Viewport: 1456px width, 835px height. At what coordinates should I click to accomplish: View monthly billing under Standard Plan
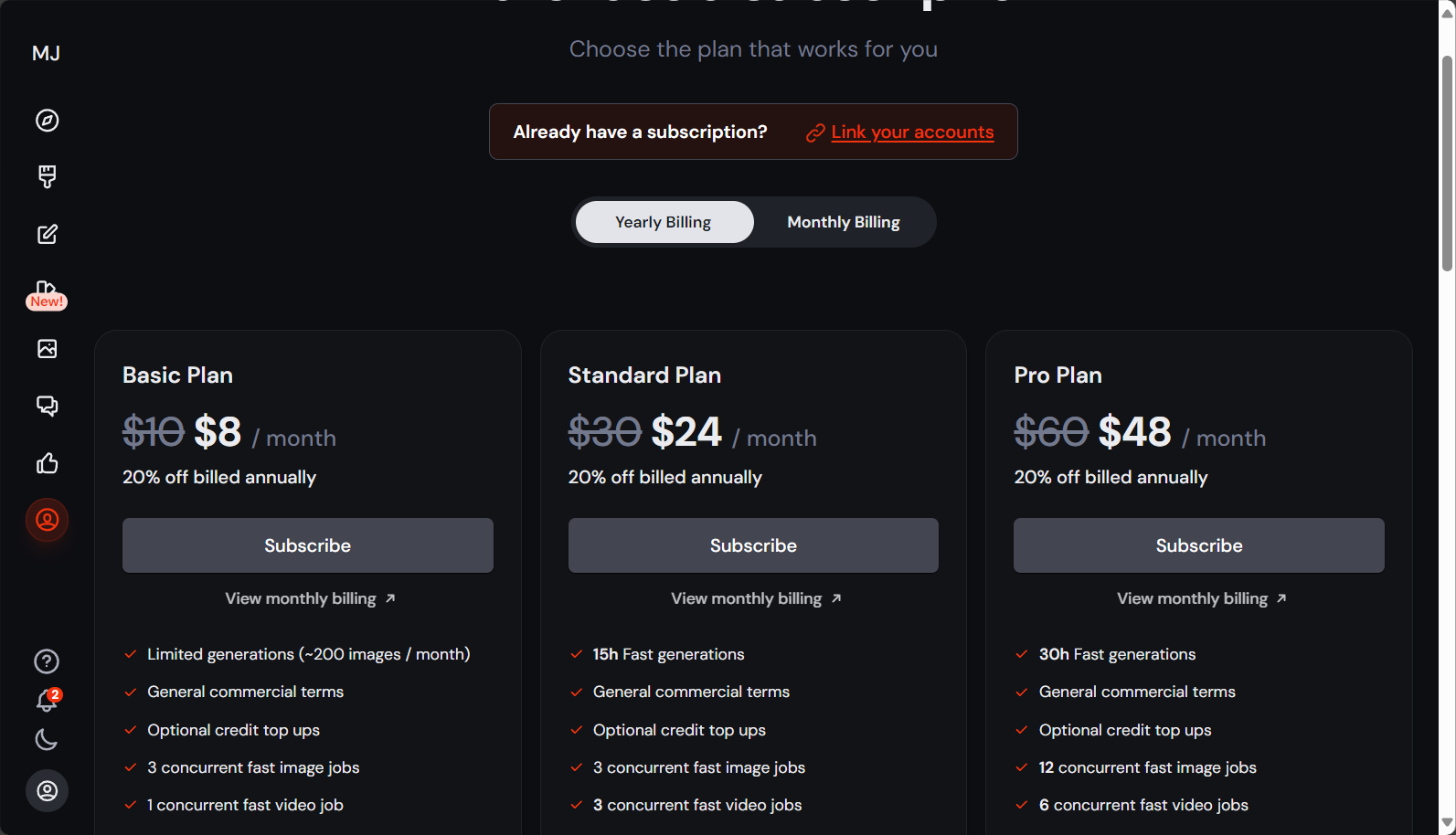tap(756, 598)
